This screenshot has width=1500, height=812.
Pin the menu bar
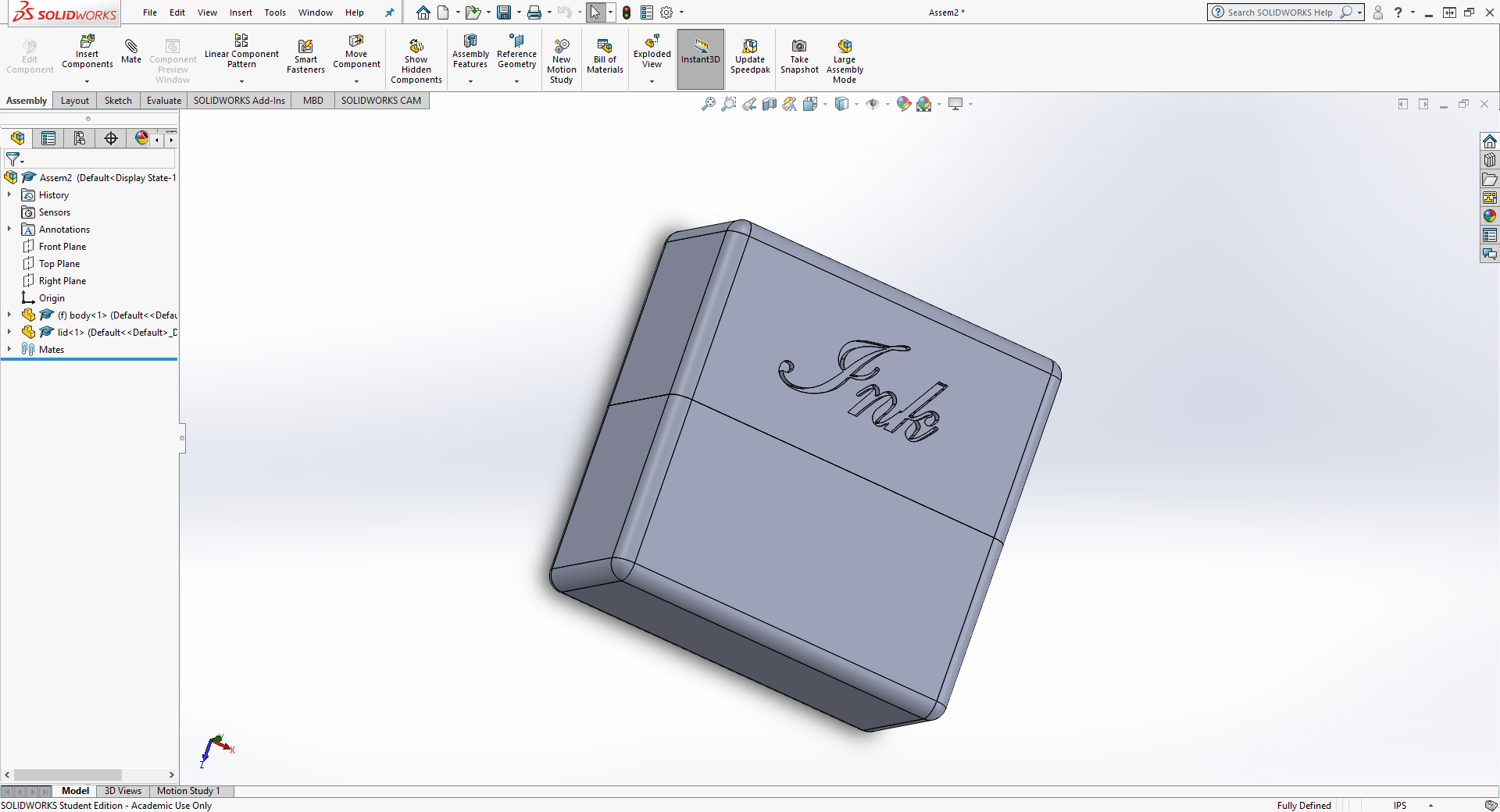[x=389, y=12]
